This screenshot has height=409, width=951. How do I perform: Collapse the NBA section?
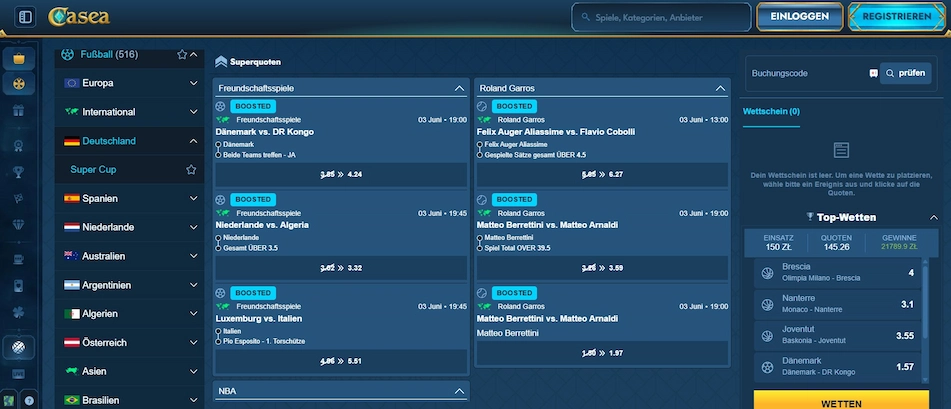[459, 391]
